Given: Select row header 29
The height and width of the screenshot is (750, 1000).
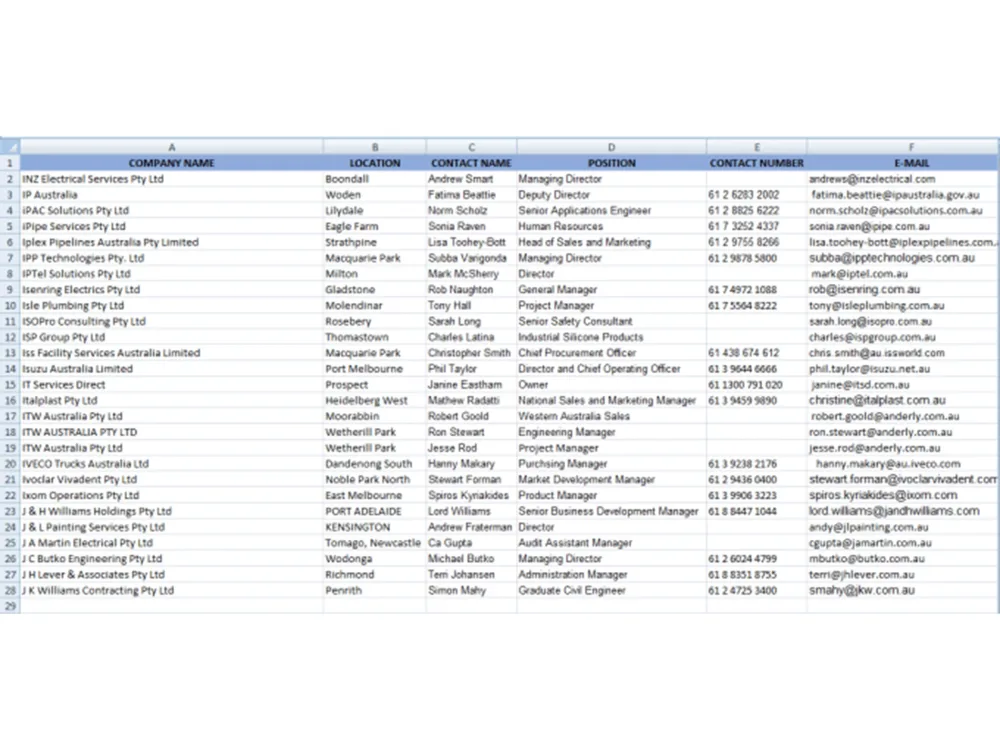Looking at the screenshot, I should 10,606.
